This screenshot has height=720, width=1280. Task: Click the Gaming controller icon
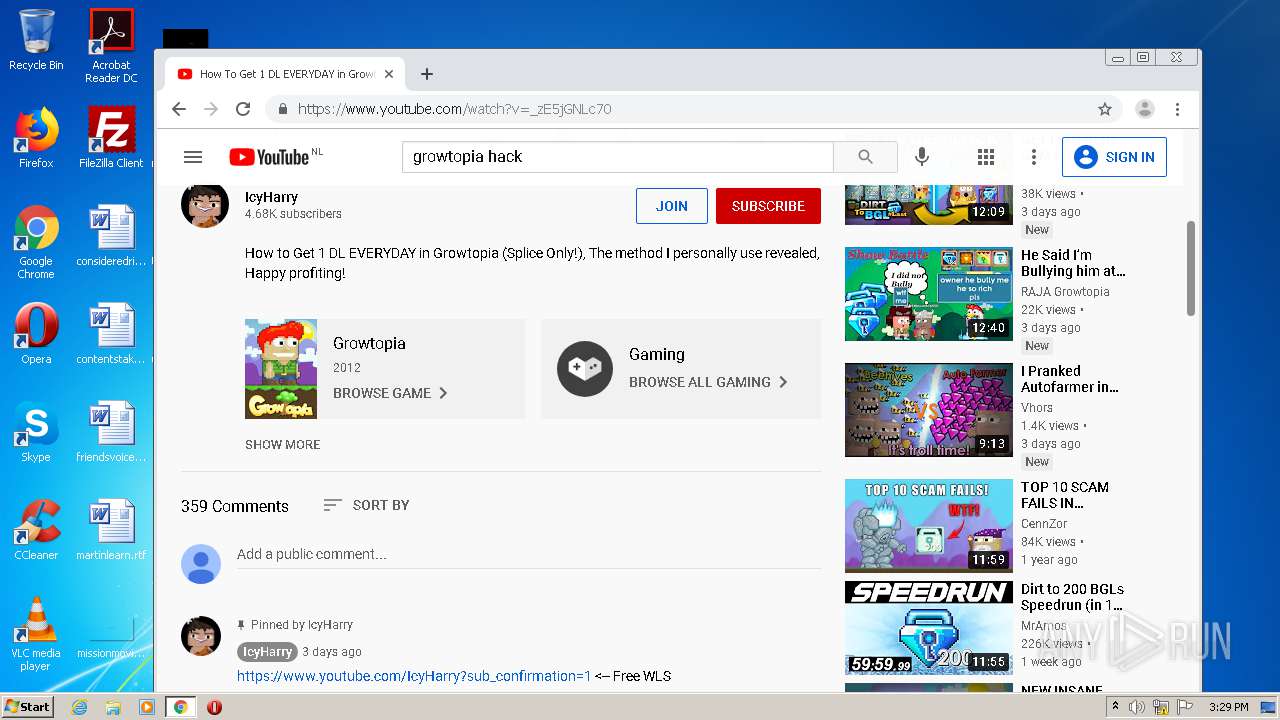click(x=585, y=369)
